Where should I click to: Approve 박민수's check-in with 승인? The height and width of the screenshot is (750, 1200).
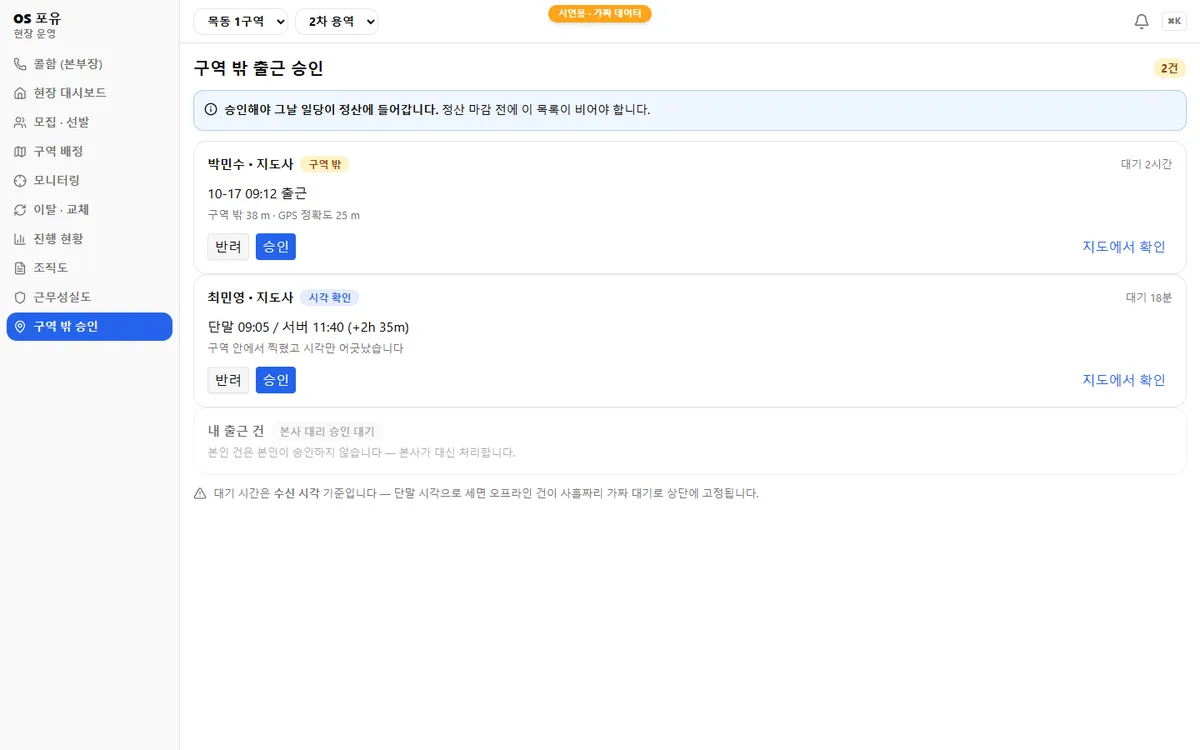pyautogui.click(x=276, y=246)
